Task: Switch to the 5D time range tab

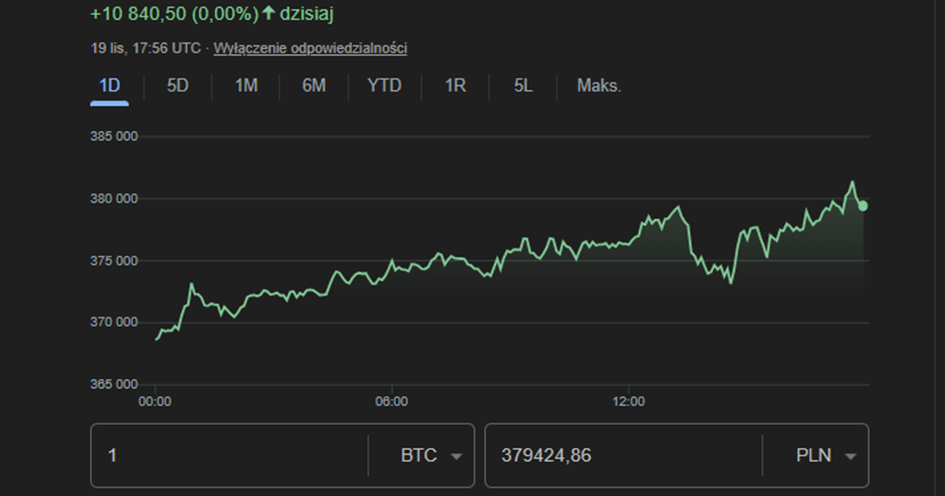Action: tap(178, 86)
